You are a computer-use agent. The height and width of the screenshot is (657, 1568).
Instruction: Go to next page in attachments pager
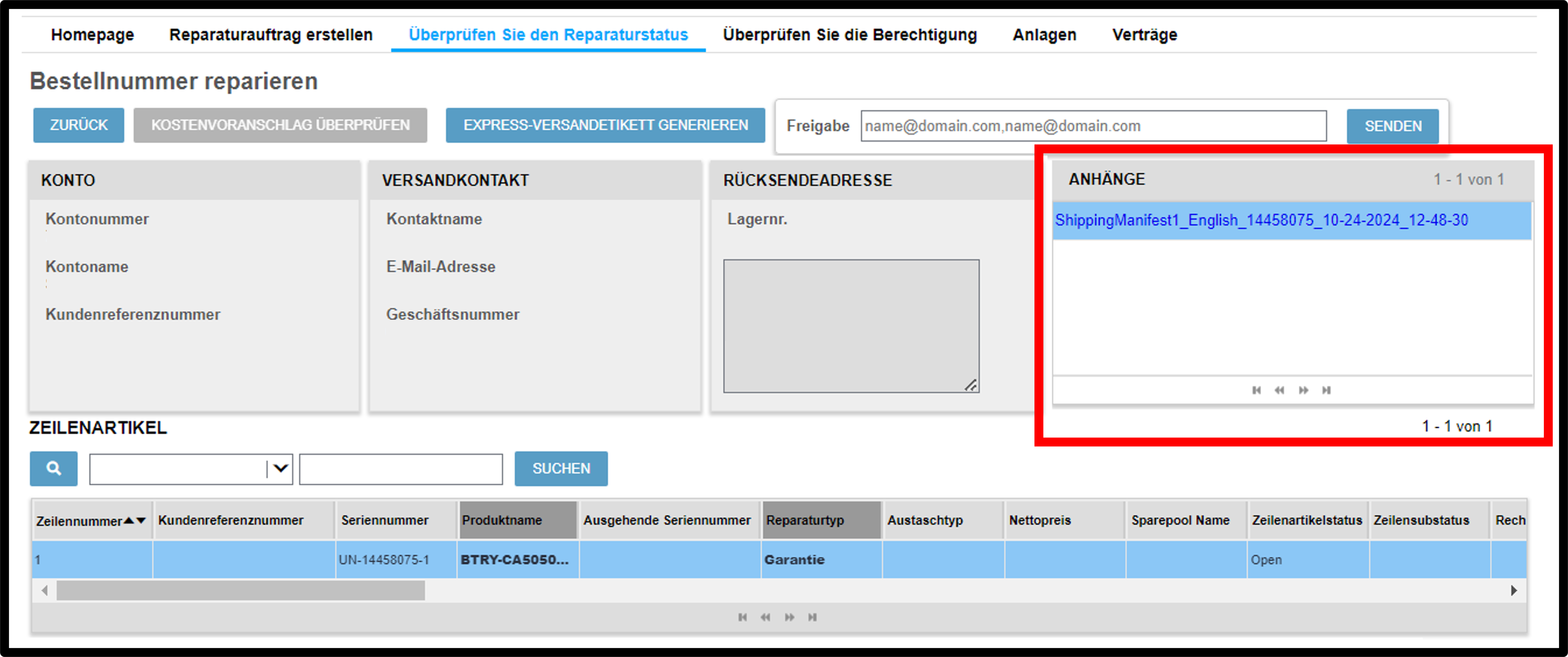[x=1303, y=390]
